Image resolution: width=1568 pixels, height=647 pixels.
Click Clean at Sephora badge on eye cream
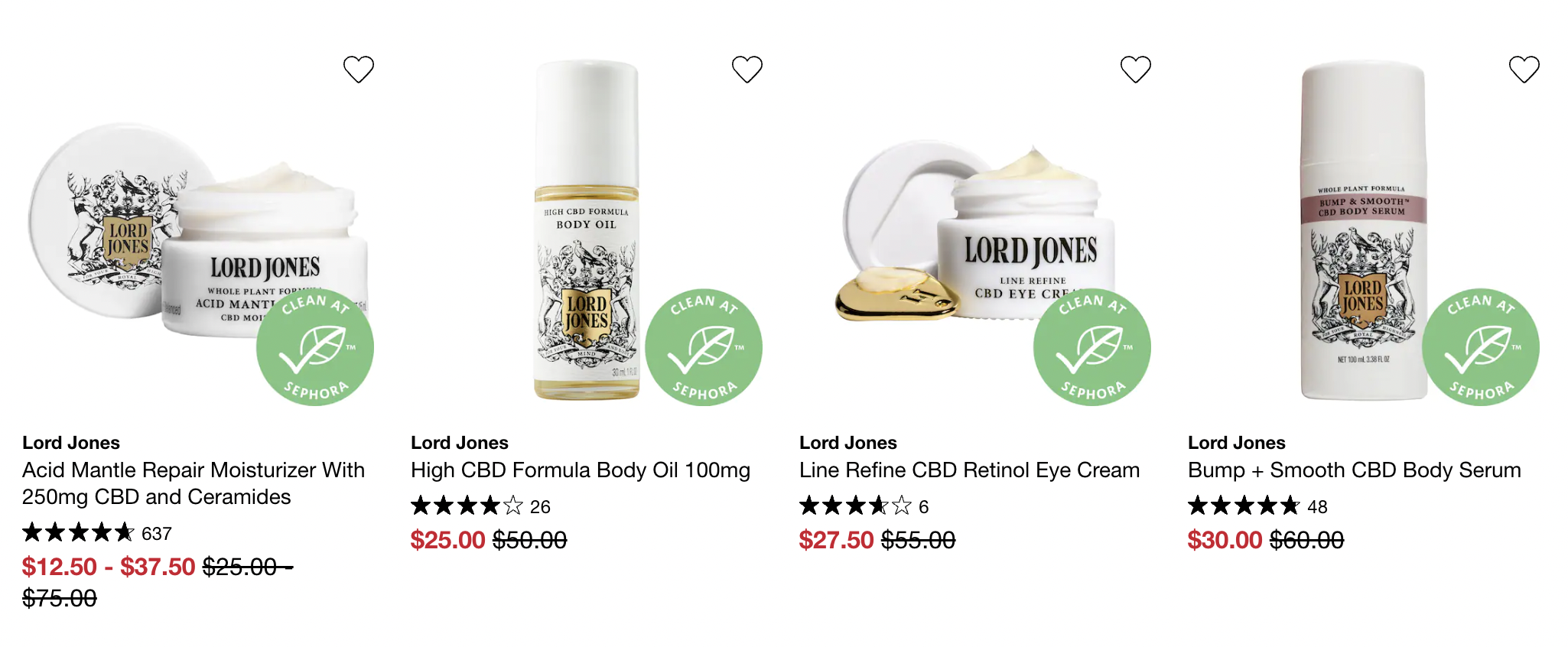pos(1092,347)
